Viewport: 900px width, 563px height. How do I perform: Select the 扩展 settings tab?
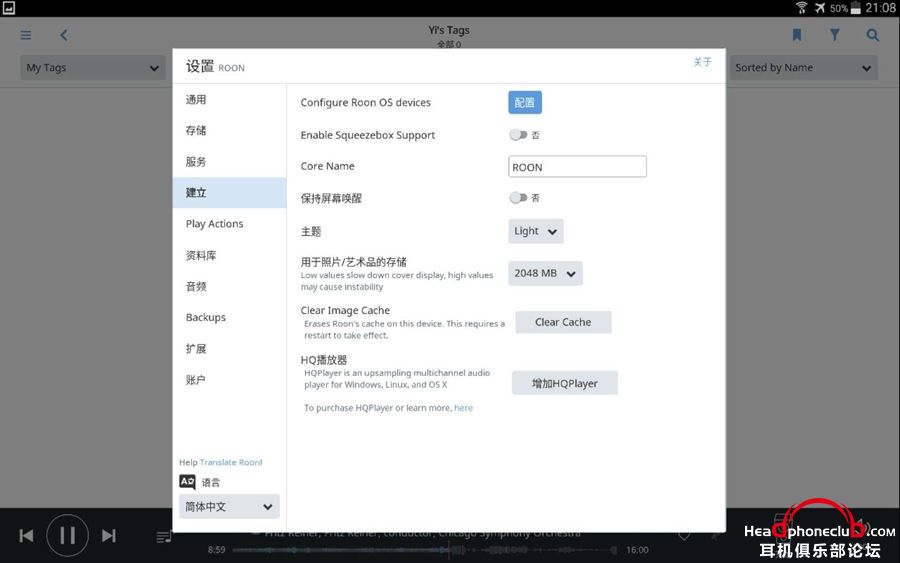[230, 349]
